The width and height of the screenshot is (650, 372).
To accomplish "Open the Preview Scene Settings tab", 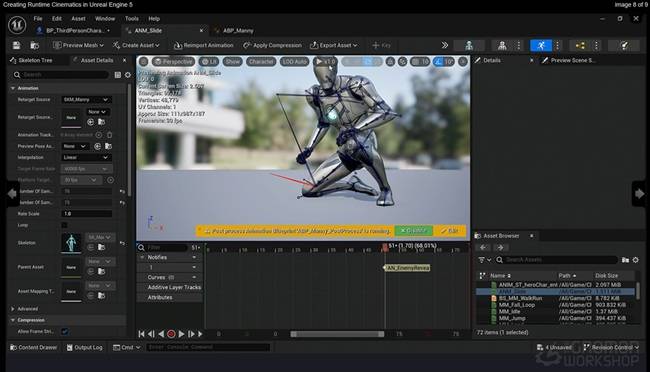I will (569, 61).
